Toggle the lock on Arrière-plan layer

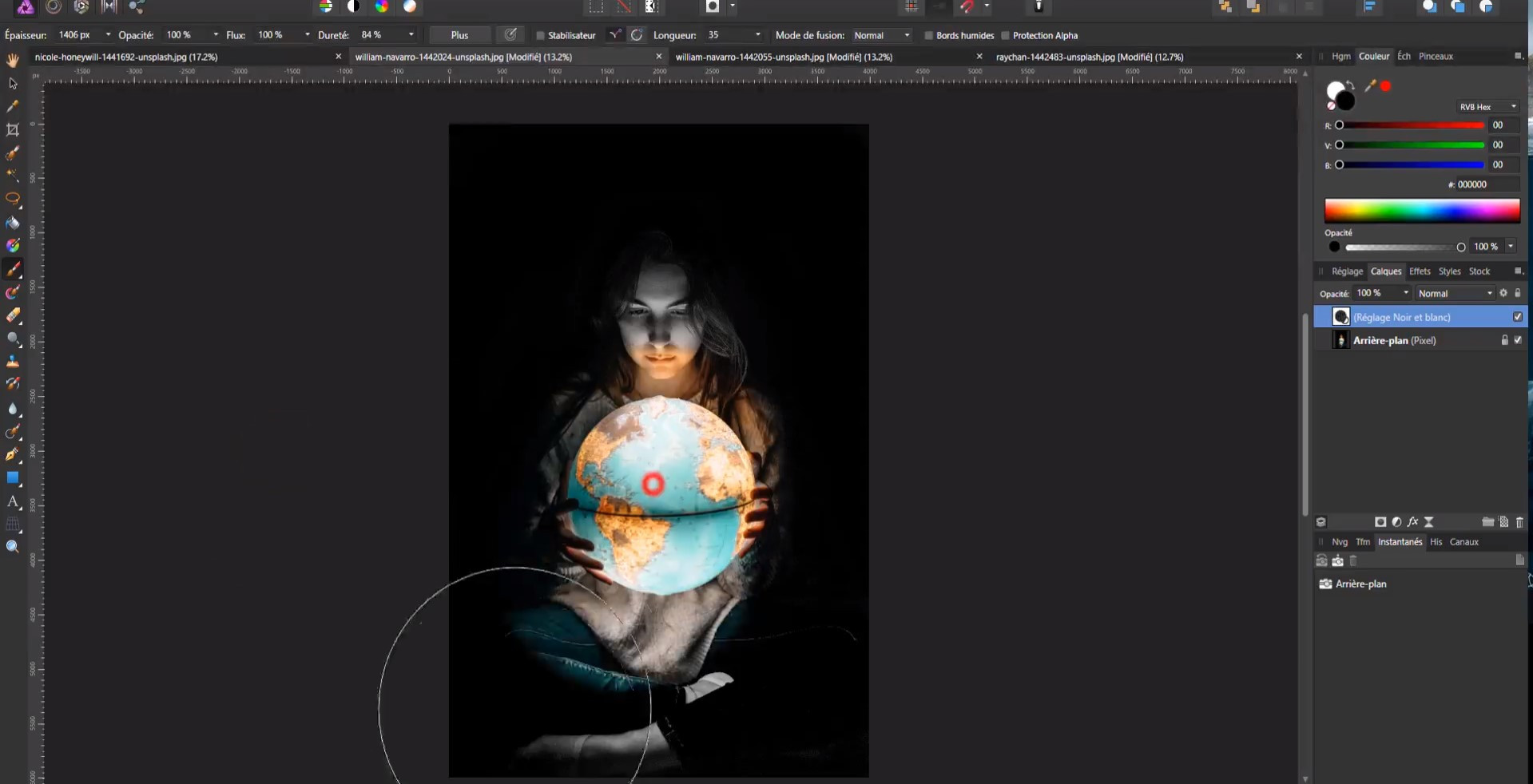pos(1504,340)
